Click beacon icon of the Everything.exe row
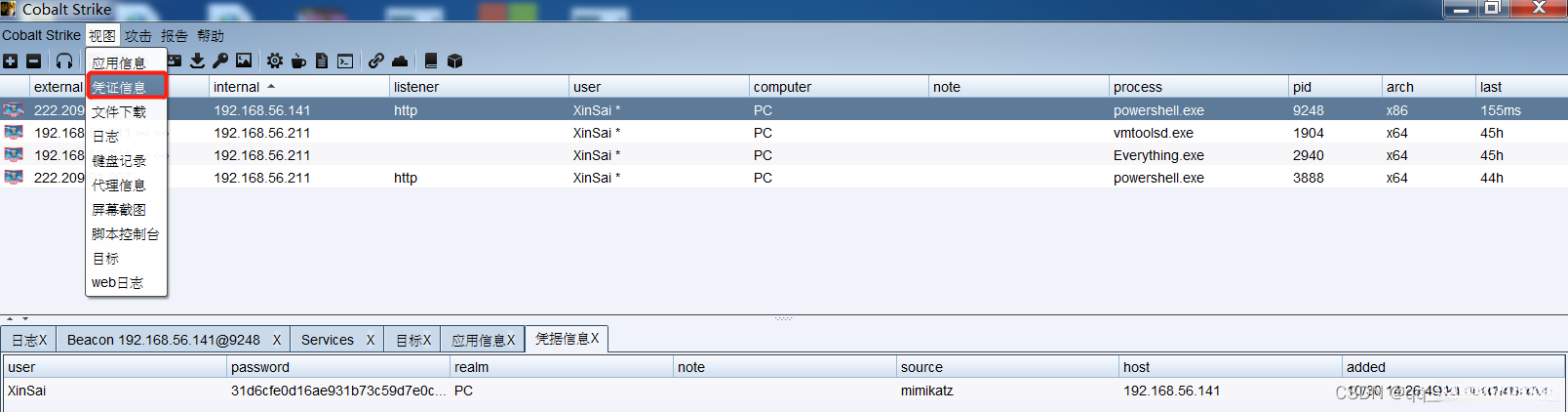 click(14, 155)
